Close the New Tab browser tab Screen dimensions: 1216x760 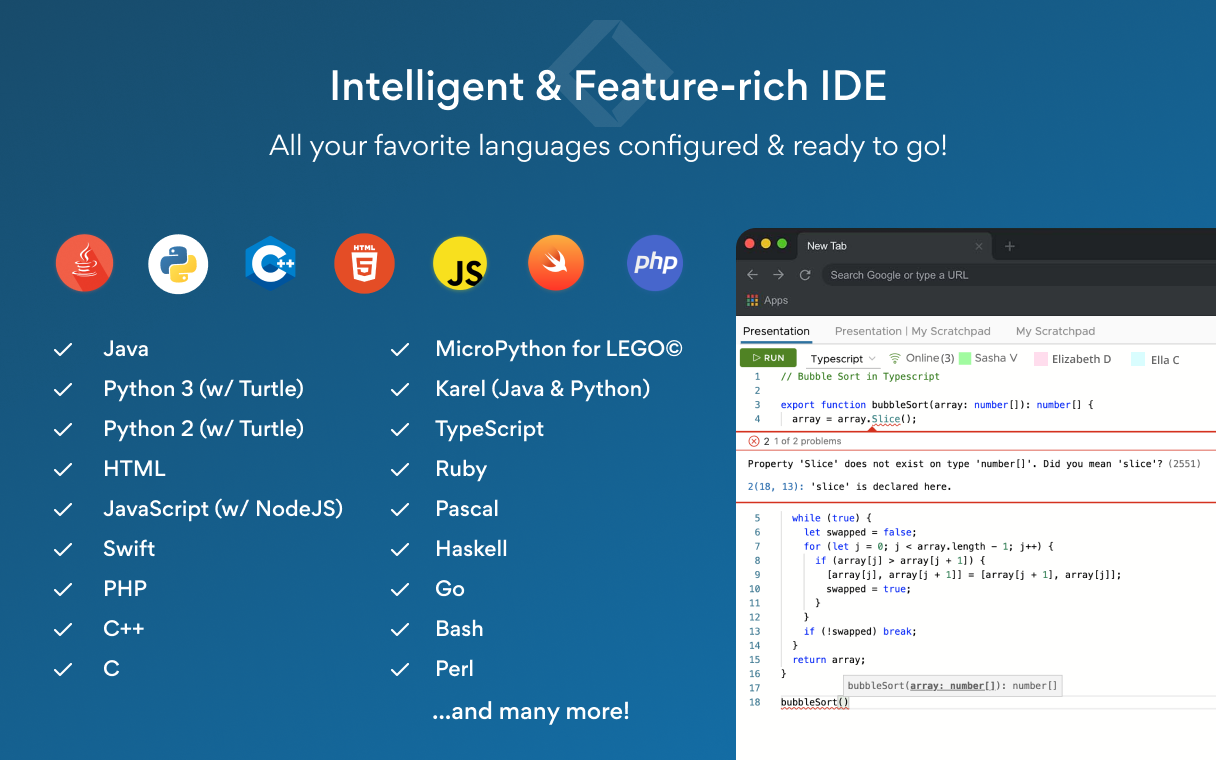[x=979, y=246]
